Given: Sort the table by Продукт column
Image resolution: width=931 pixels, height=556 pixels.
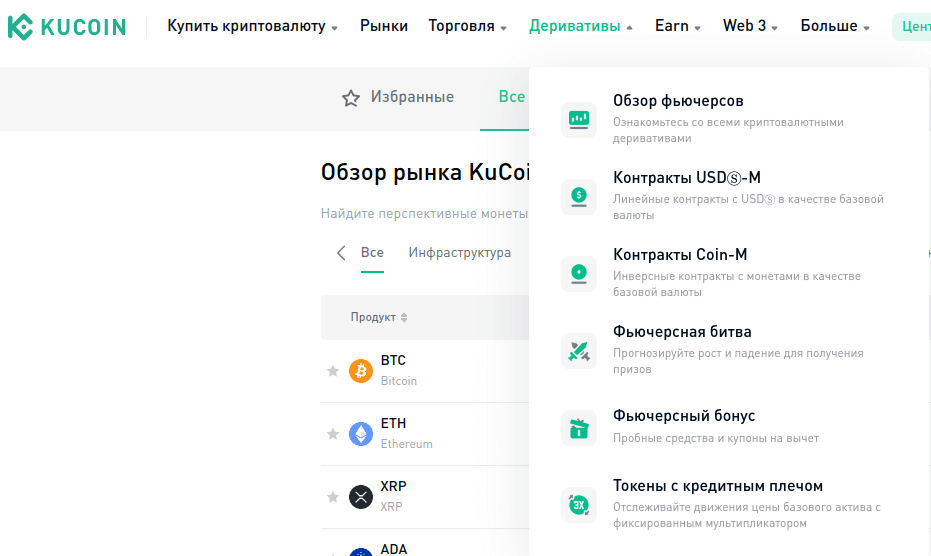Looking at the screenshot, I should [x=379, y=317].
